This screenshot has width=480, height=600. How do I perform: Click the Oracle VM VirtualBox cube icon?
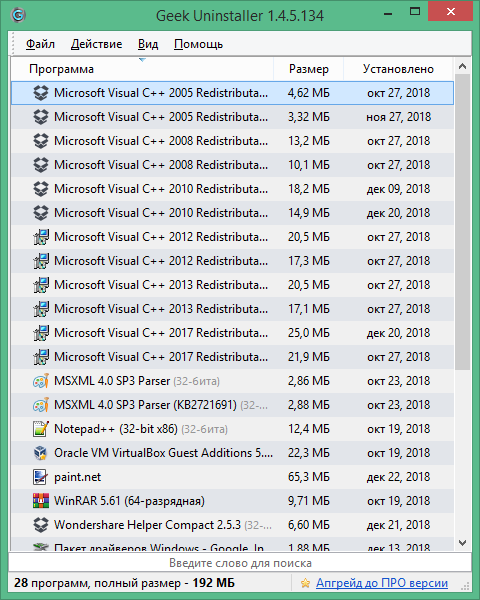coord(41,453)
